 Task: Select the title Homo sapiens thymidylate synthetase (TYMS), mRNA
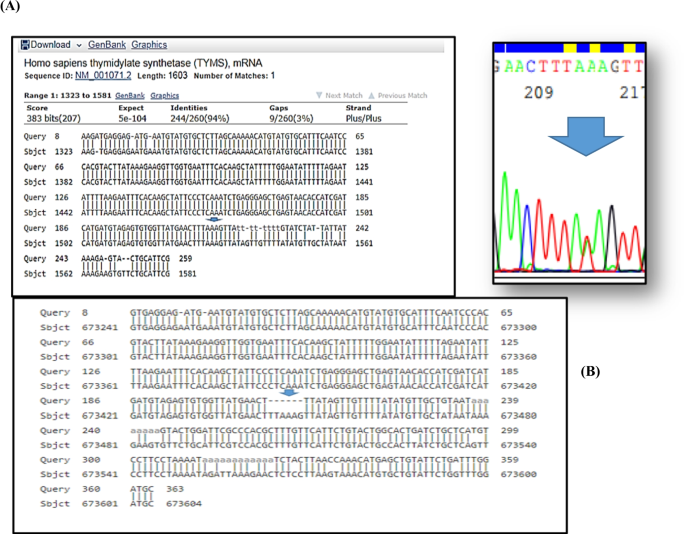(143, 63)
